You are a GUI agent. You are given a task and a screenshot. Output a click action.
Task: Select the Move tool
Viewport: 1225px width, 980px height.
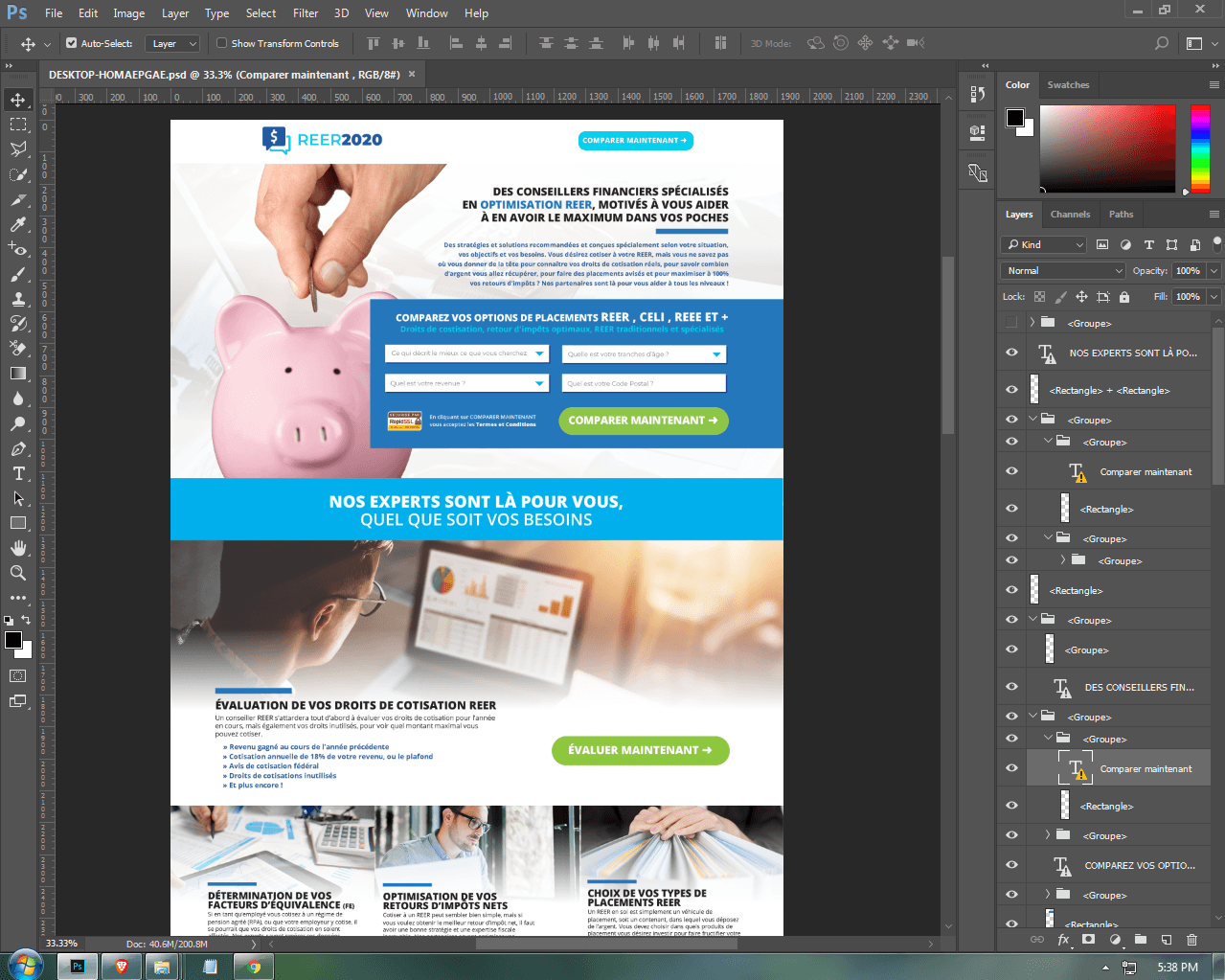click(18, 100)
